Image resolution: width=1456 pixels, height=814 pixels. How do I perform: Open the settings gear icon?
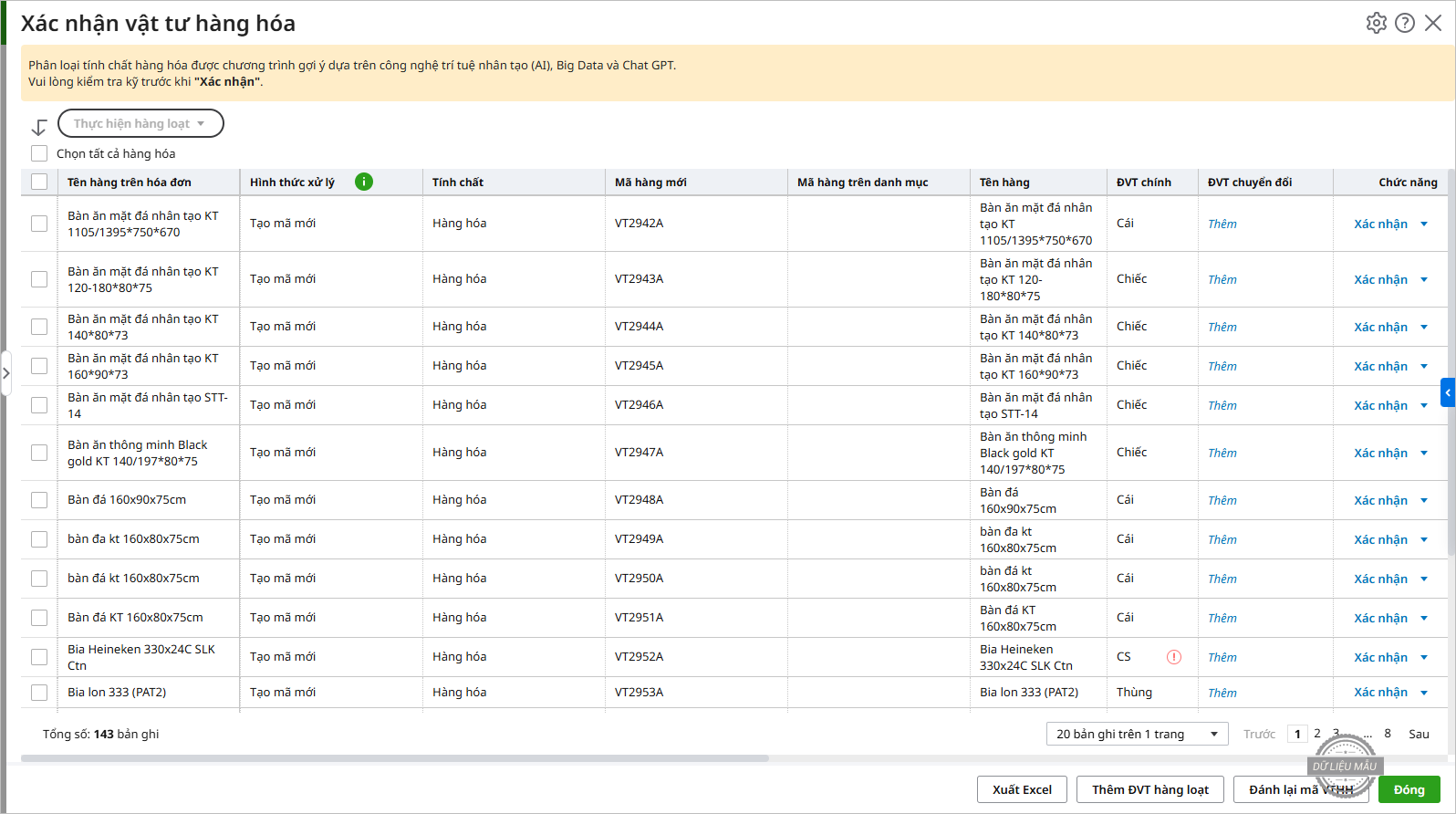tap(1376, 23)
